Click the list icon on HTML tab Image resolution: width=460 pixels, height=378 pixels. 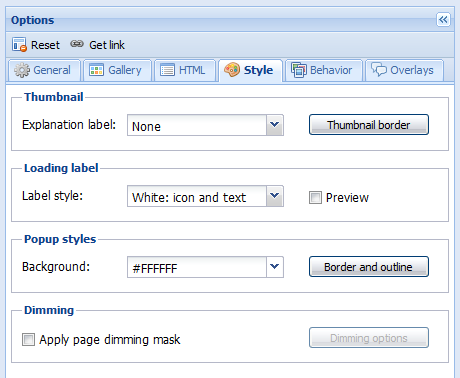pyautogui.click(x=167, y=70)
